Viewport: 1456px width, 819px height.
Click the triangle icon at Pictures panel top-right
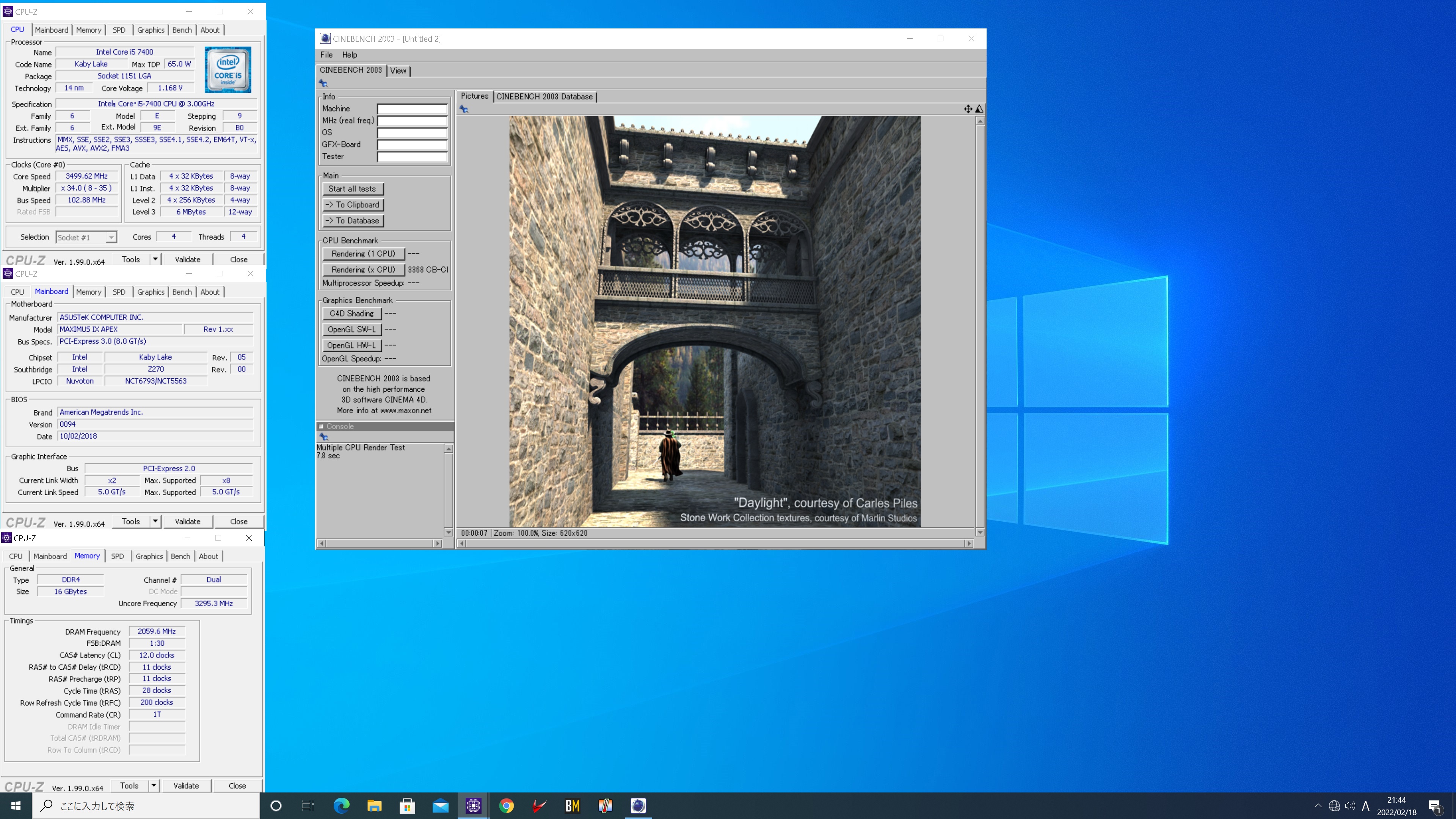(979, 108)
